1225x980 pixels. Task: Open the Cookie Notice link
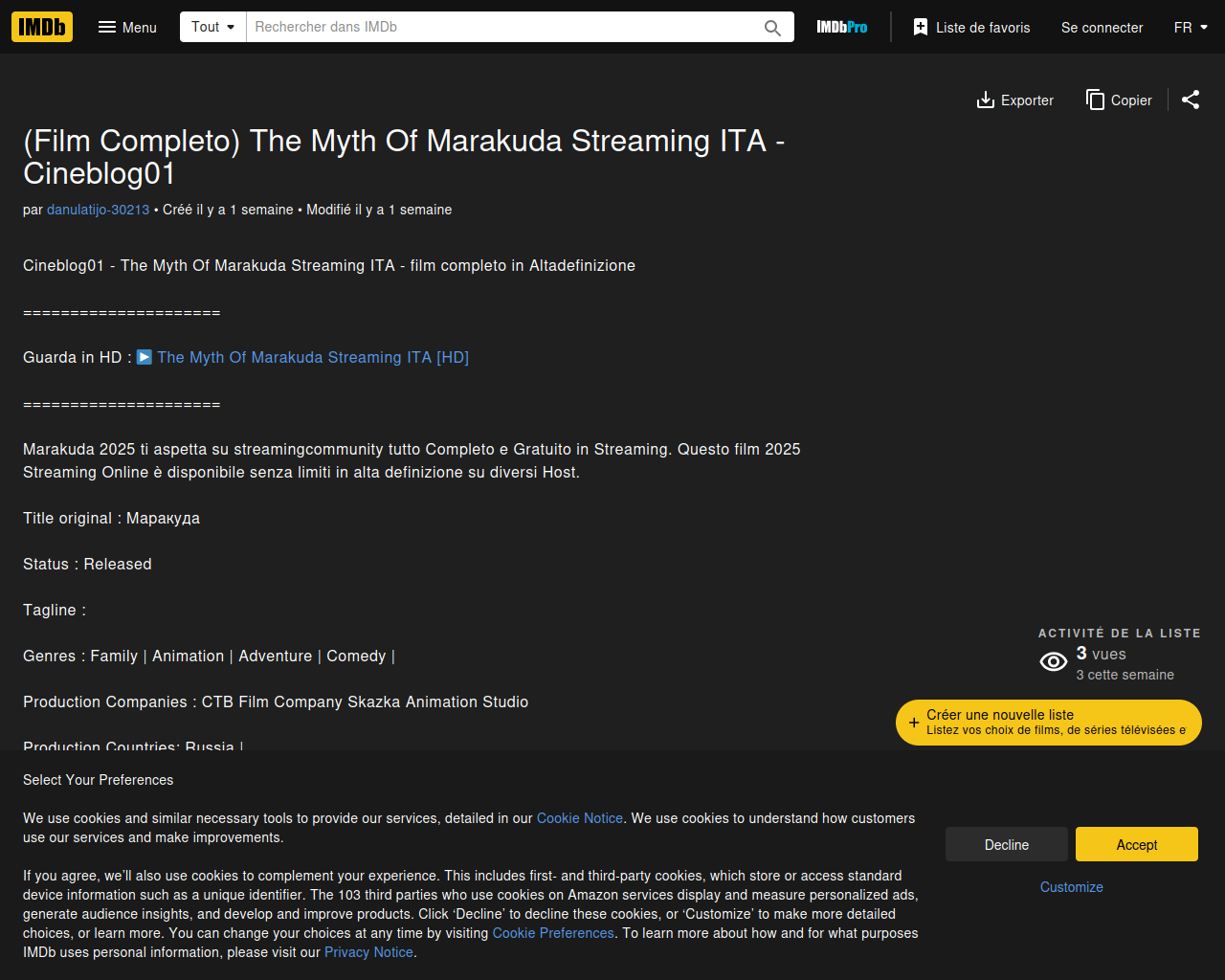point(579,818)
